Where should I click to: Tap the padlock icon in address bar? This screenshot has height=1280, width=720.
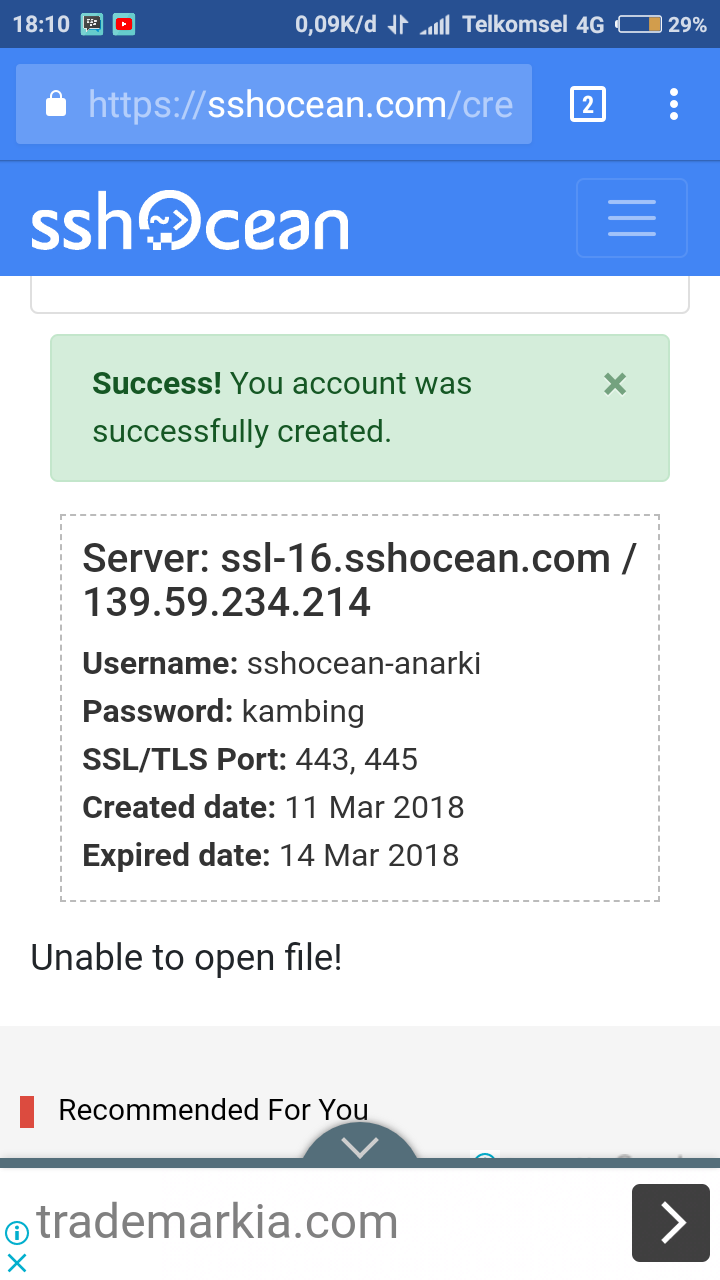tap(57, 104)
